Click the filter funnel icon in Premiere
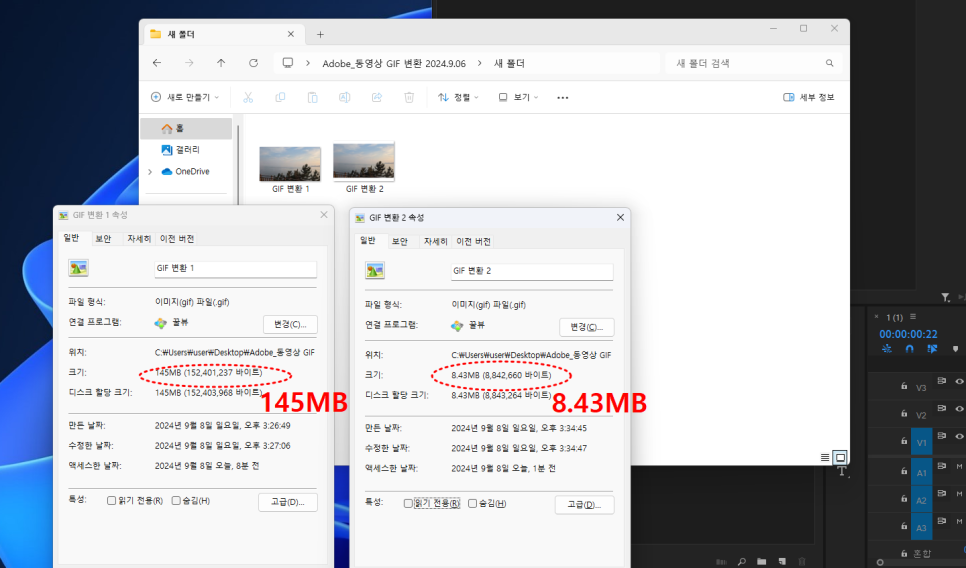Viewport: 966px width, 568px height. tap(946, 298)
